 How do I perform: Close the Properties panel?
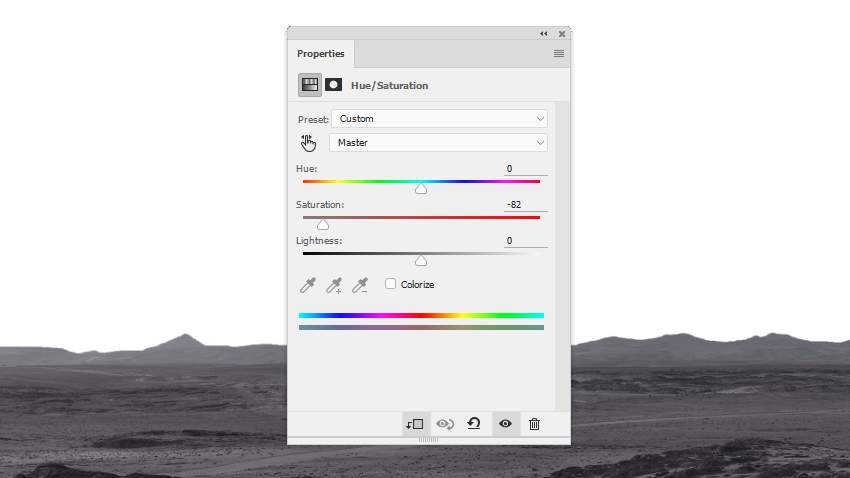562,34
